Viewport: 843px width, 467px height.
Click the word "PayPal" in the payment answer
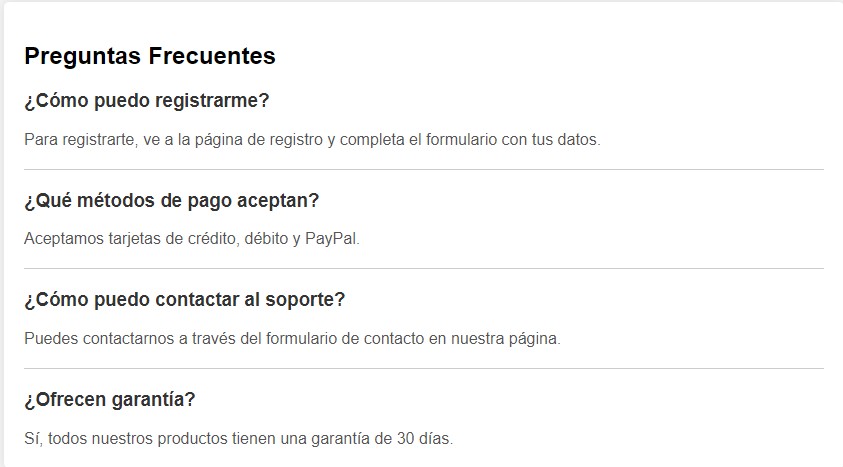coord(331,239)
